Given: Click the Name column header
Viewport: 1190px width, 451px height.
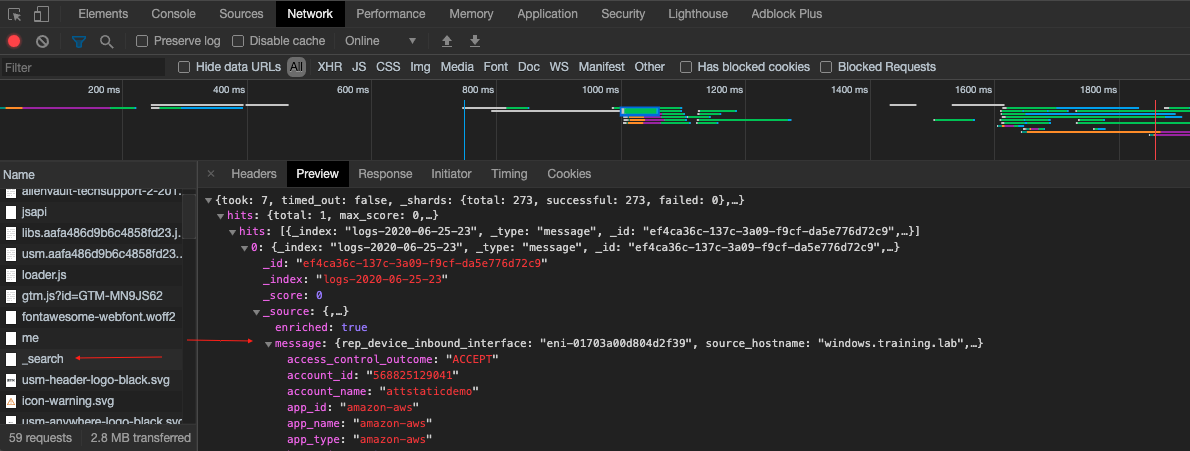Looking at the screenshot, I should tap(98, 174).
